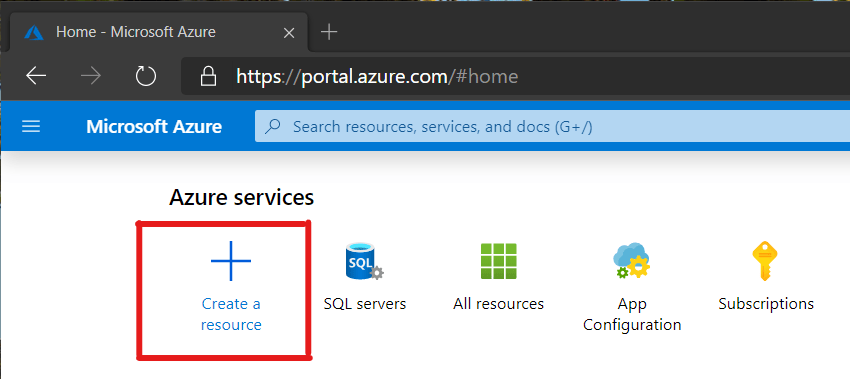Open a new browser tab
850x379 pixels.
pos(329,32)
